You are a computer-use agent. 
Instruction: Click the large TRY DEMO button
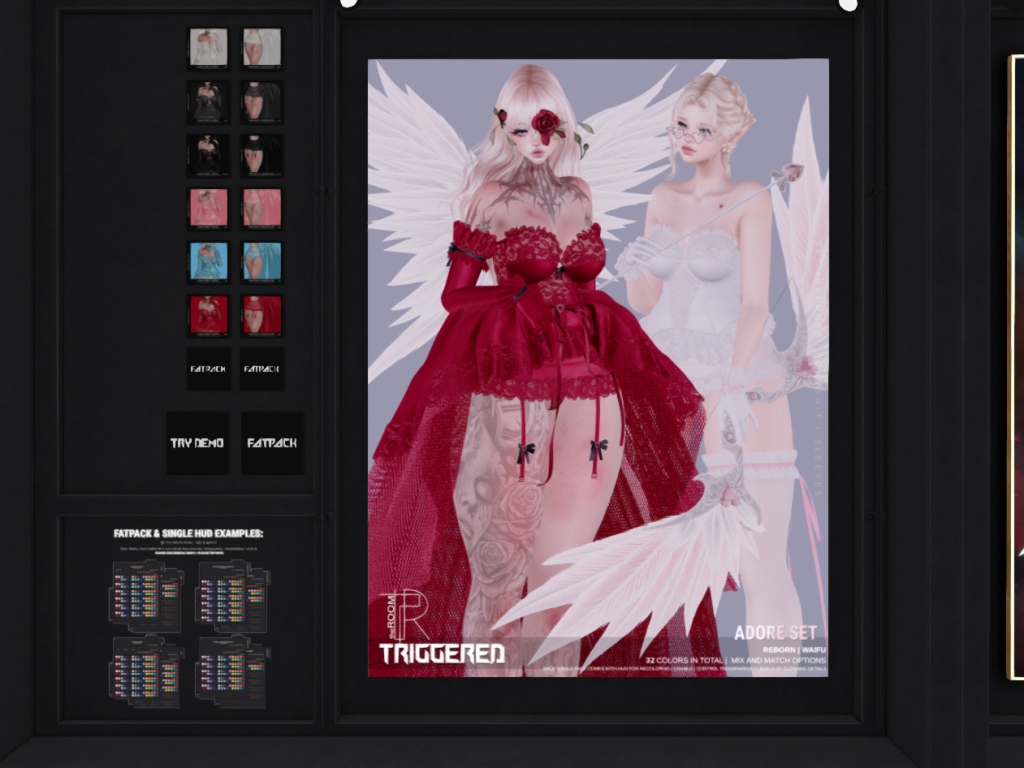point(197,442)
